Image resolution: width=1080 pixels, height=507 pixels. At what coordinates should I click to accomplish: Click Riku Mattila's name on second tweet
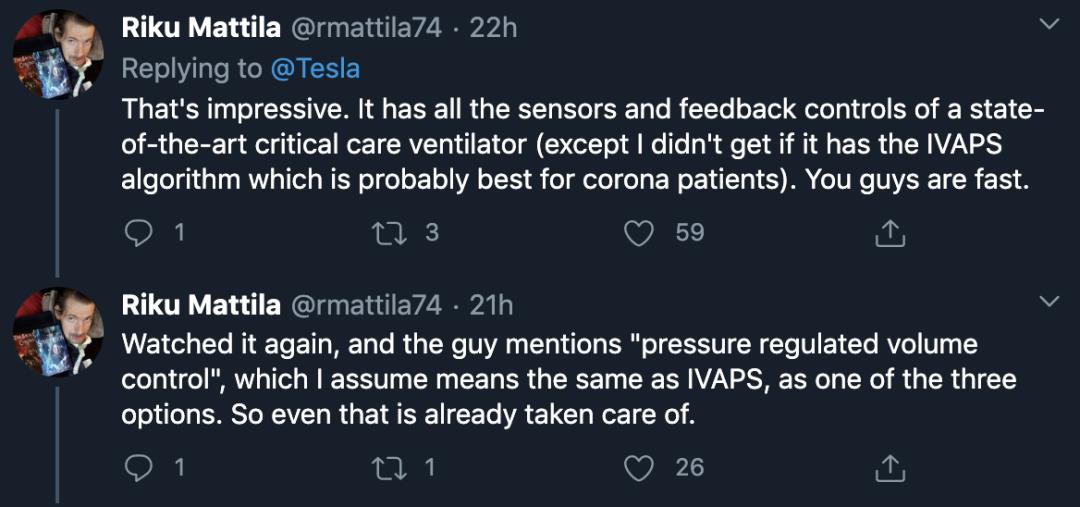(x=200, y=303)
